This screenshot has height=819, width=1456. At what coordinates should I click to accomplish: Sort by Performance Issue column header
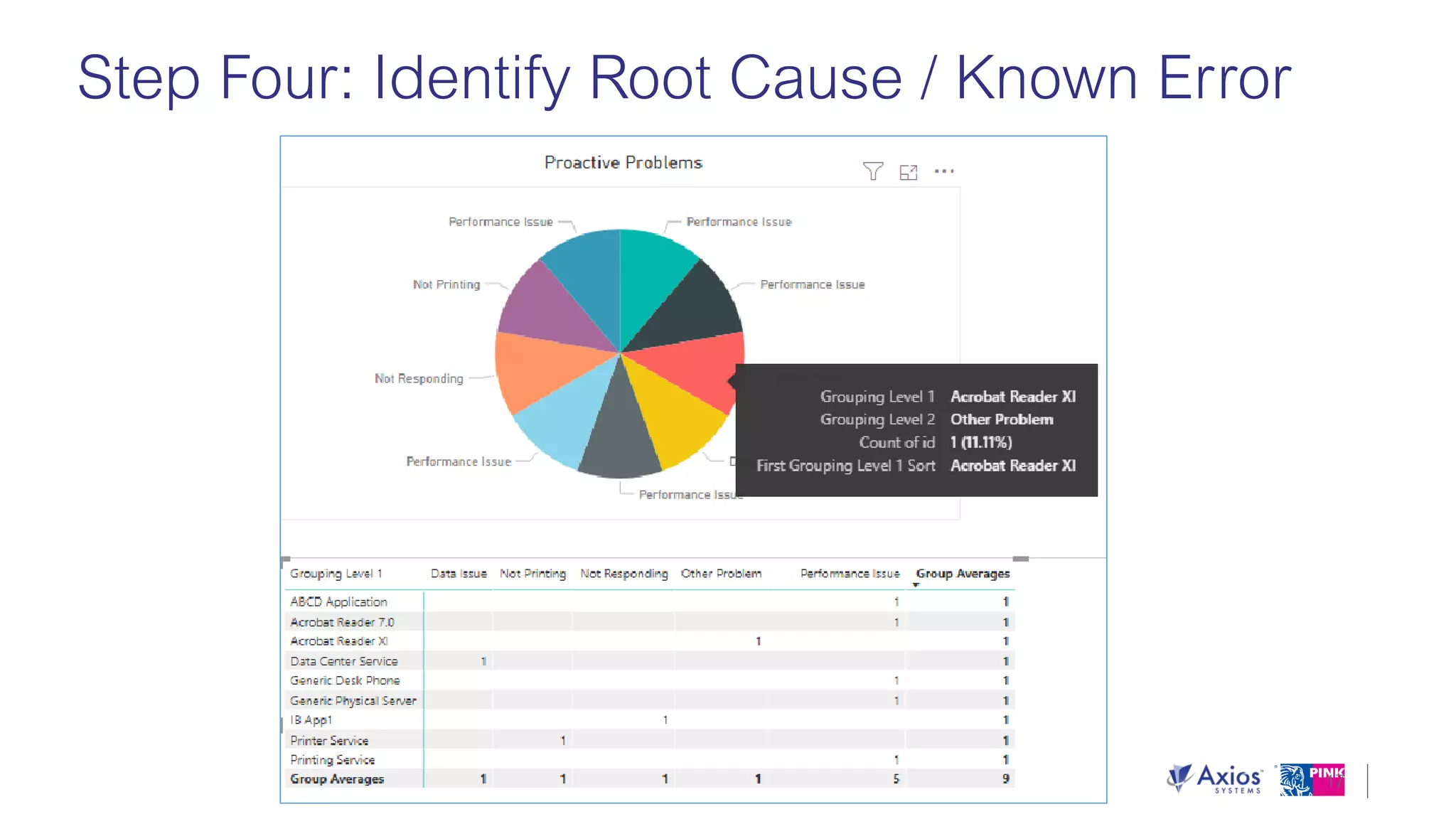(849, 573)
